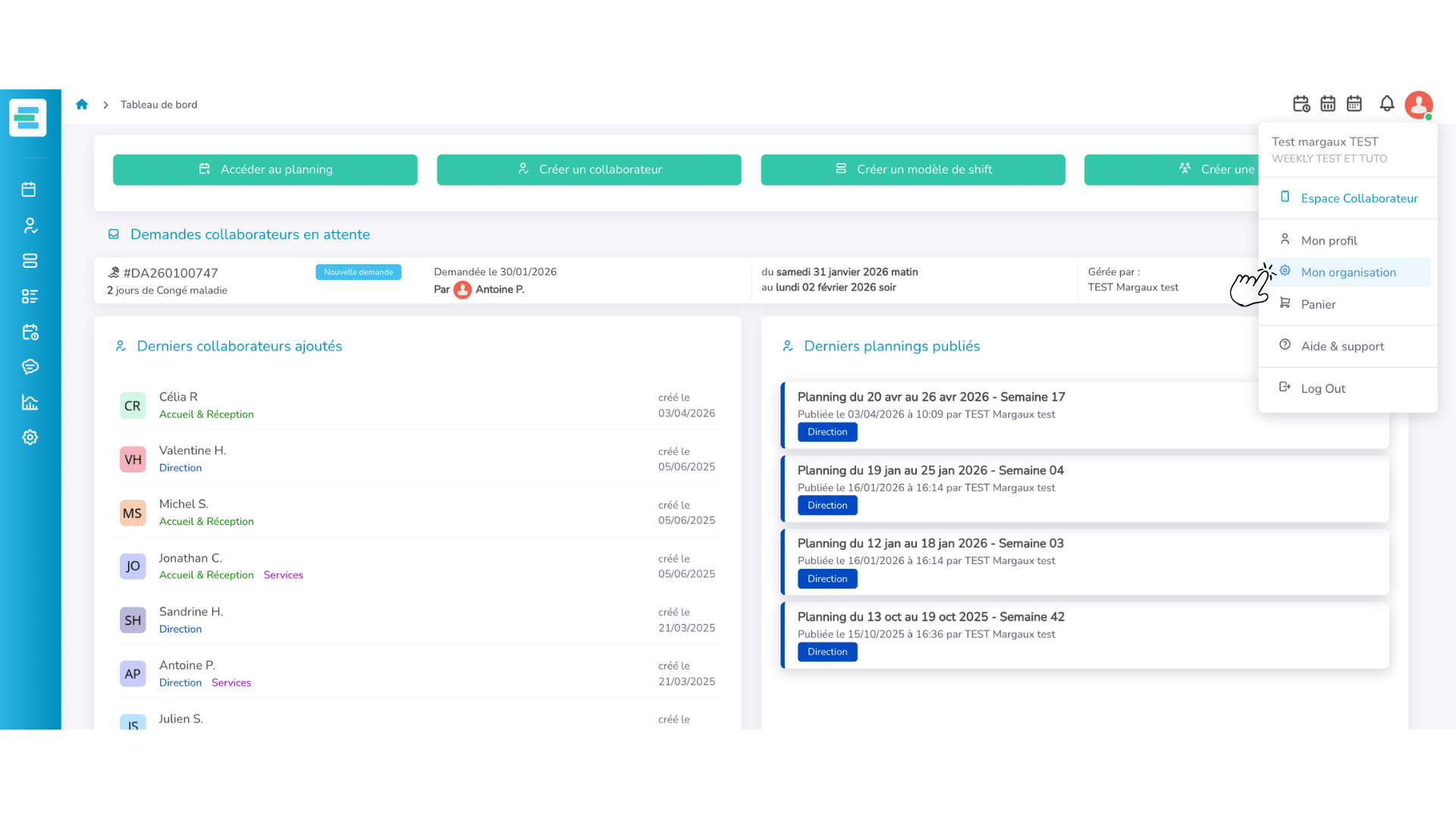Click Services tag under Jonathan C.
Viewport: 1456px width, 819px height.
click(x=284, y=576)
